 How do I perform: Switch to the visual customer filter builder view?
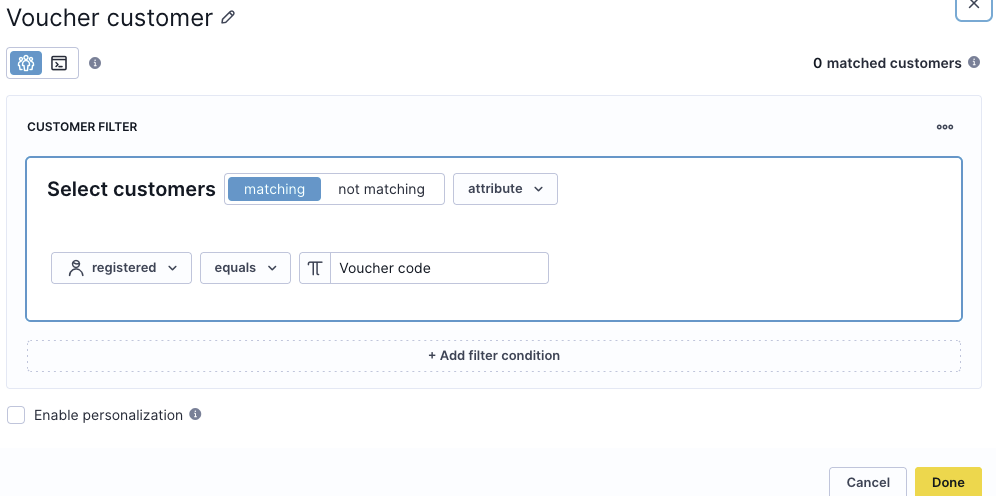tap(26, 63)
